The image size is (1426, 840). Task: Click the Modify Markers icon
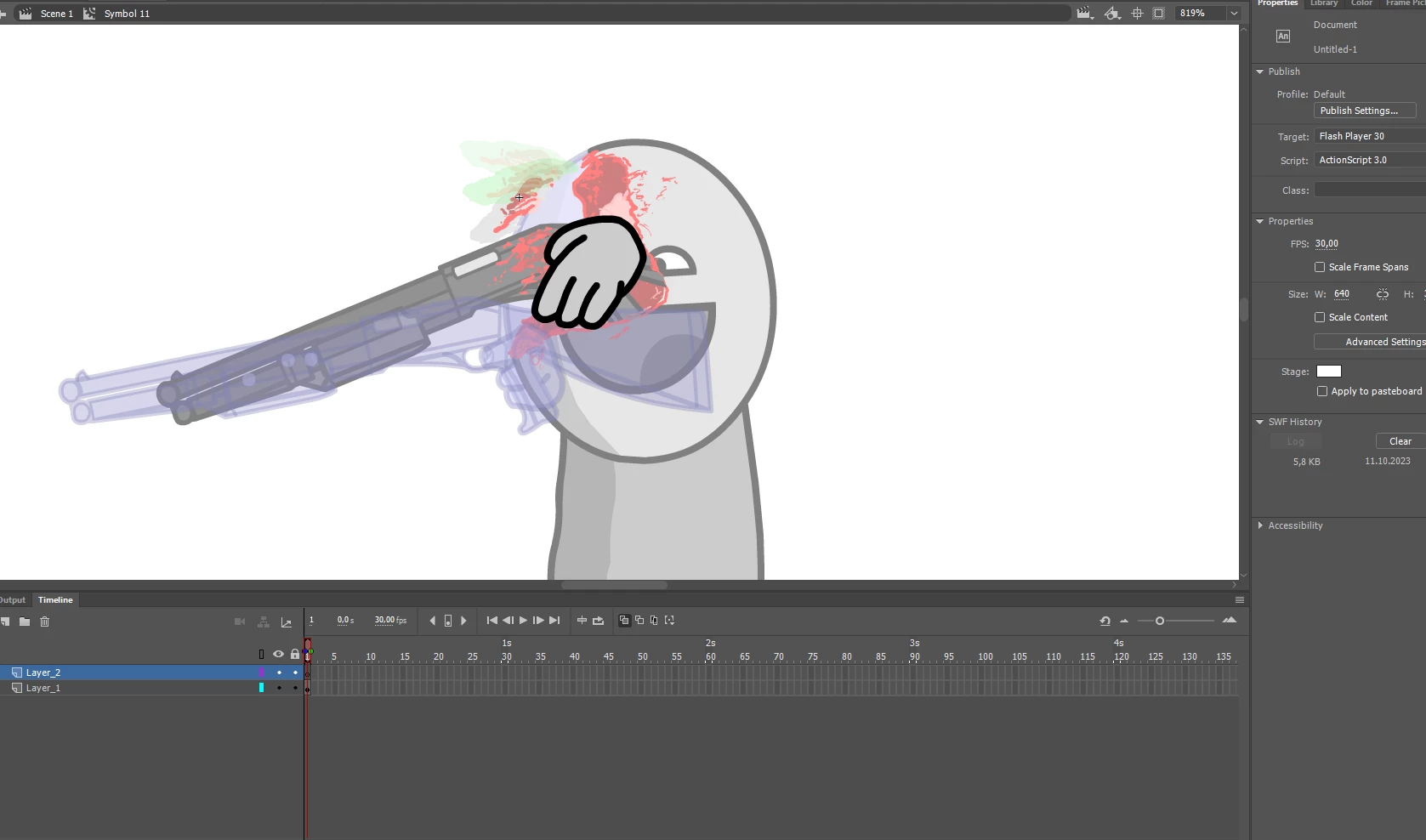tap(669, 621)
